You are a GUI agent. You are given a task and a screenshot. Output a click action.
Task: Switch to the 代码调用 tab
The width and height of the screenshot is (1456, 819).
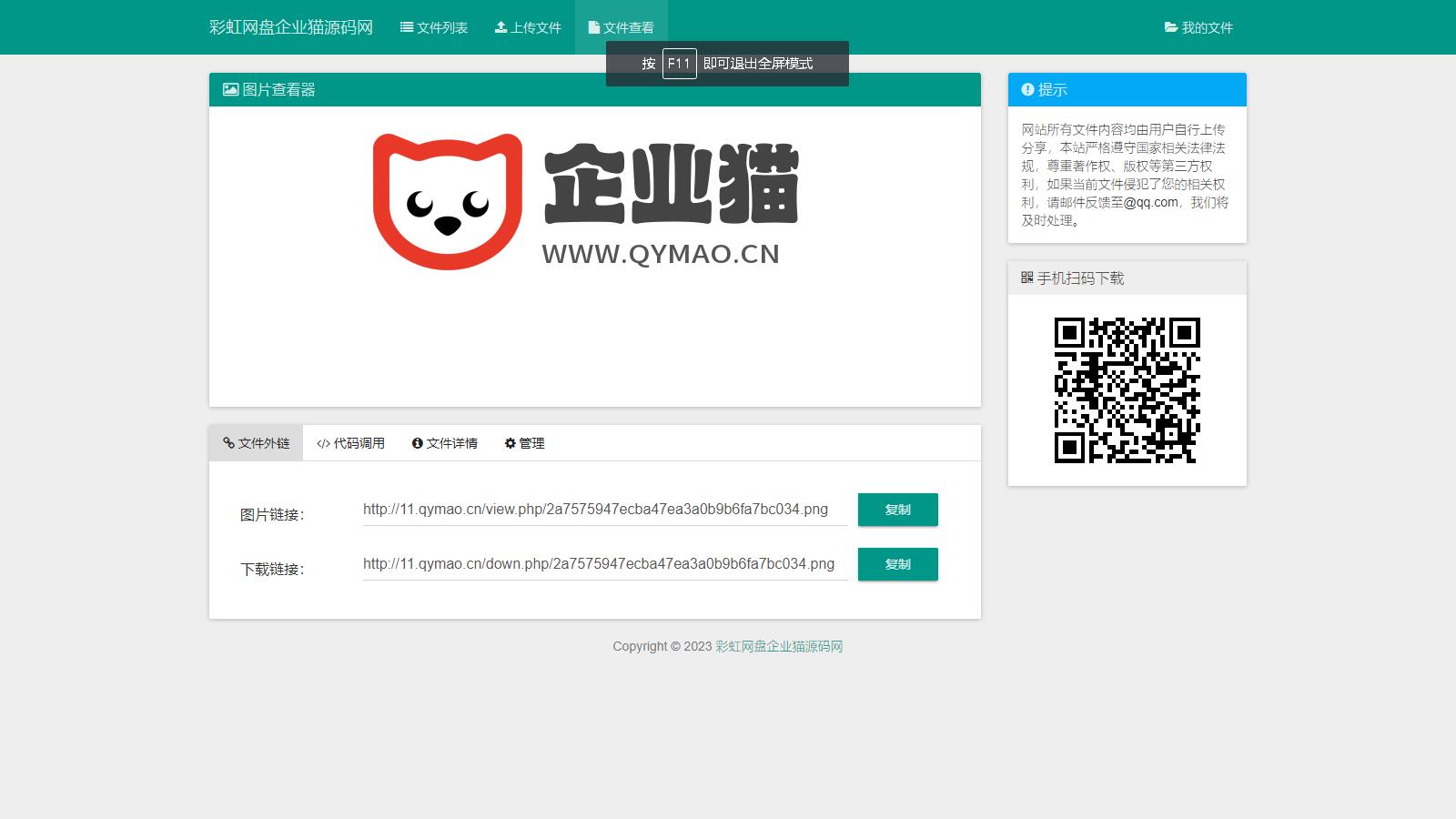click(x=350, y=443)
